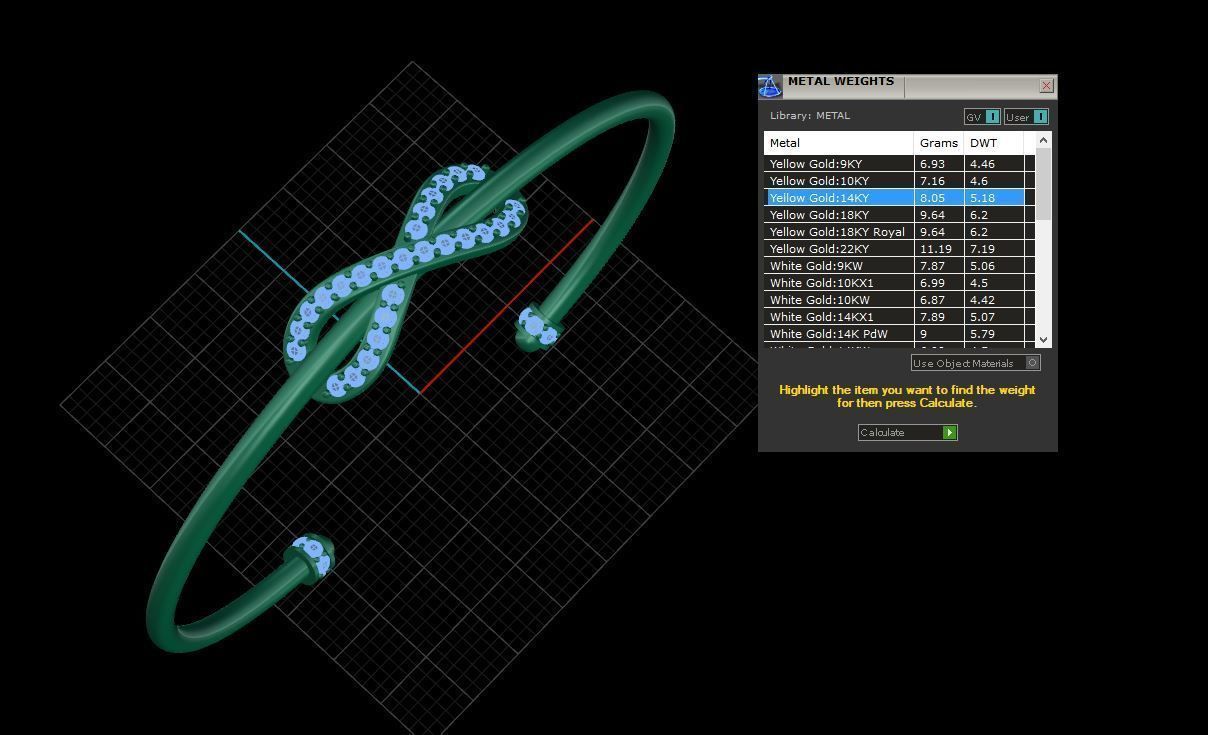This screenshot has height=735, width=1208.
Task: Click the metal list scrollbar thumb
Action: click(x=1043, y=184)
